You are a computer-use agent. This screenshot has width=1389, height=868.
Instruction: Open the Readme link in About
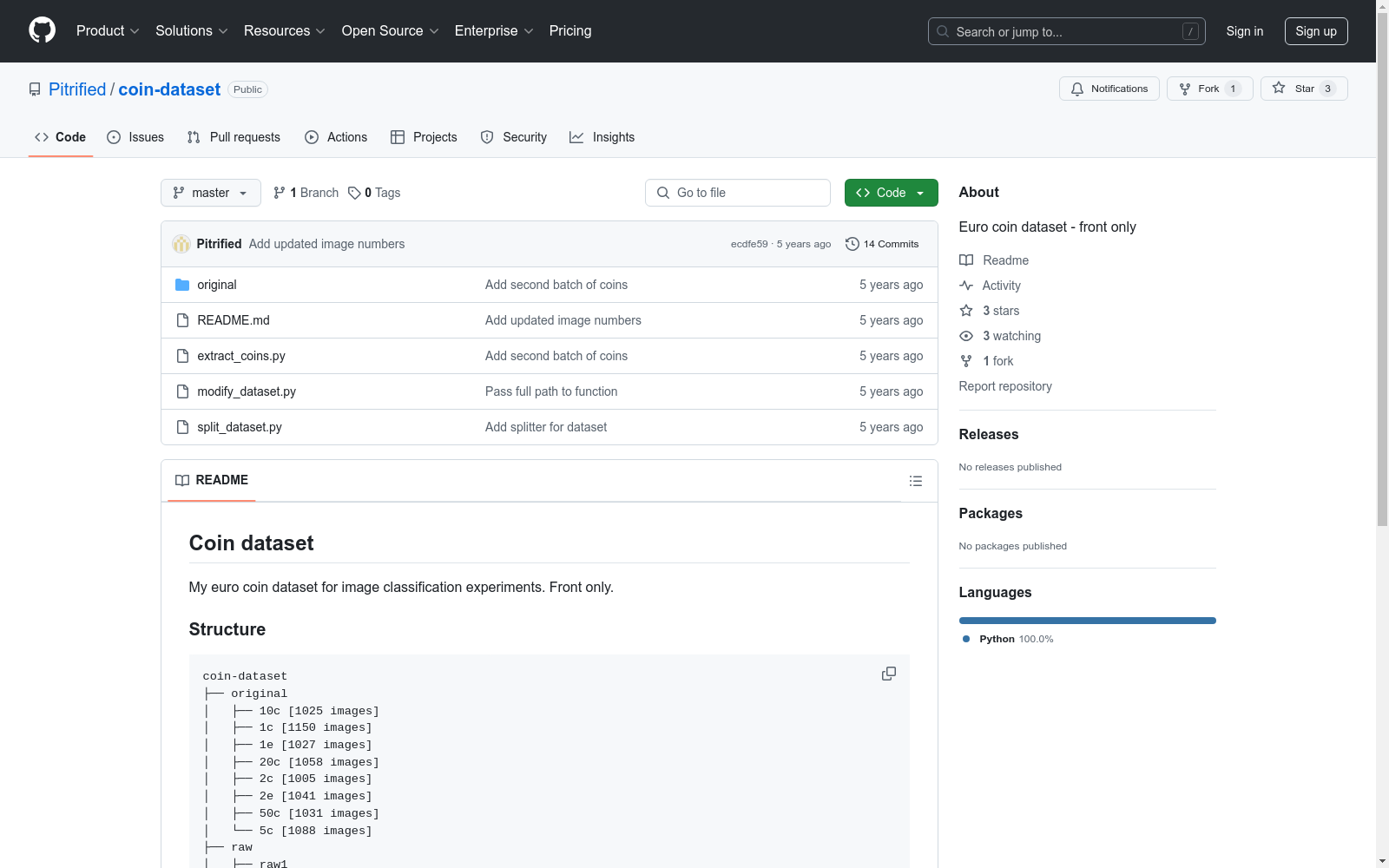[x=994, y=260]
